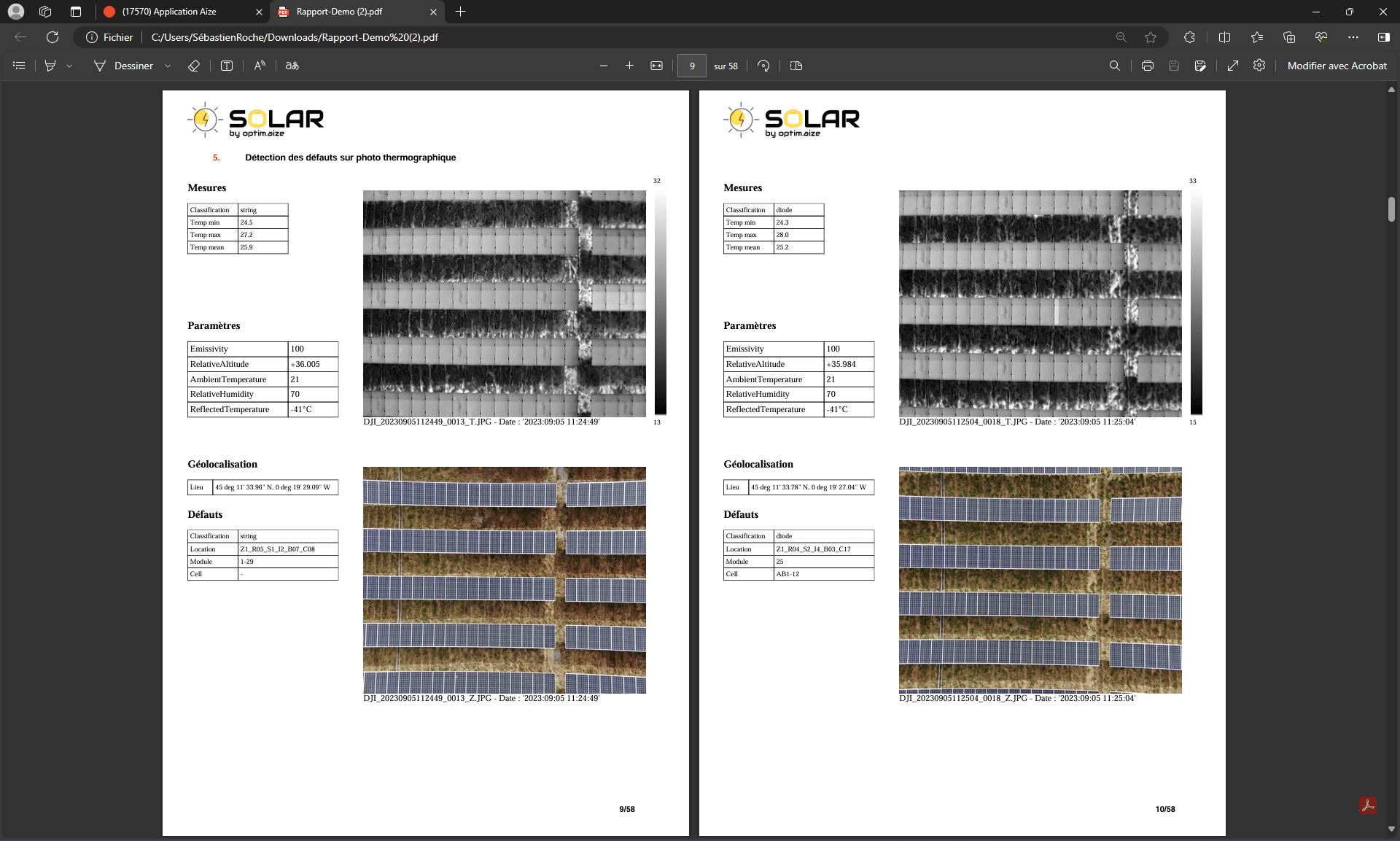Screen dimensions: 1400x841
Task: Open PDF viewer settings menu
Action: (x=1259, y=66)
